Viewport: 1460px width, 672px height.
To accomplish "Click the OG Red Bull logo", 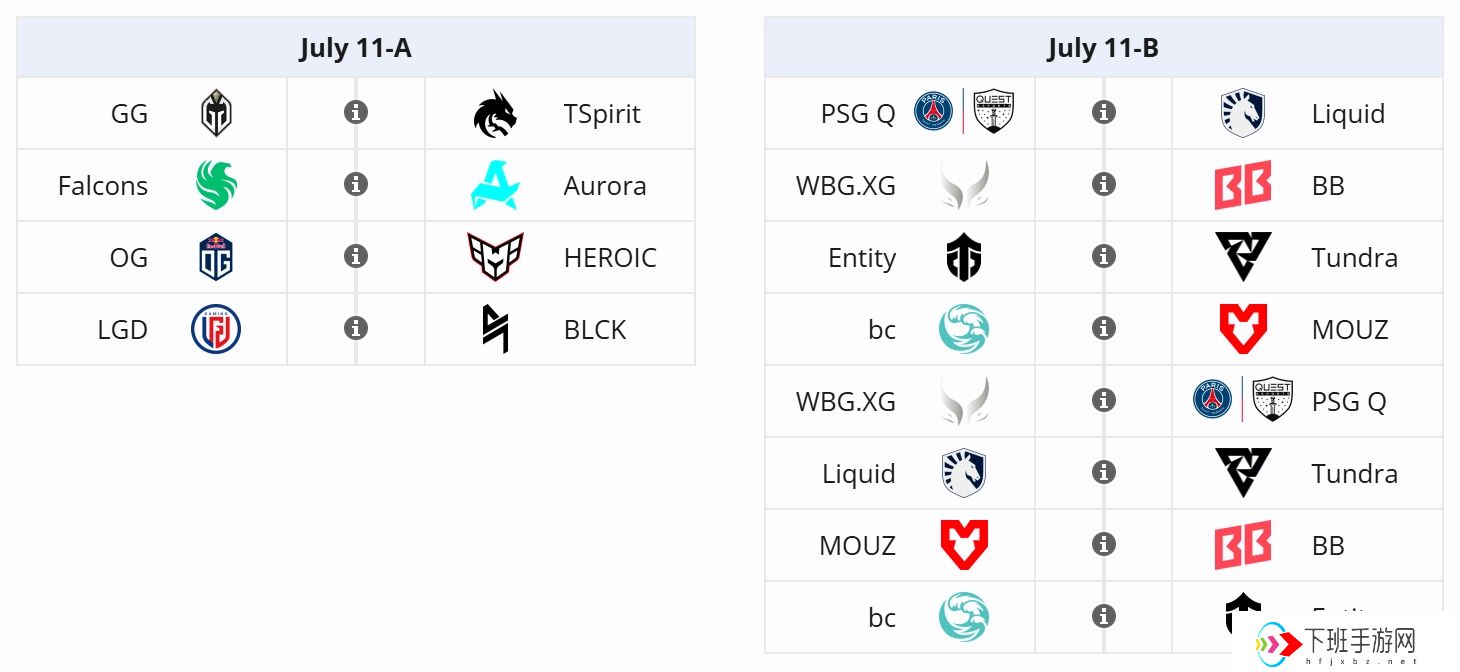I will pos(216,257).
